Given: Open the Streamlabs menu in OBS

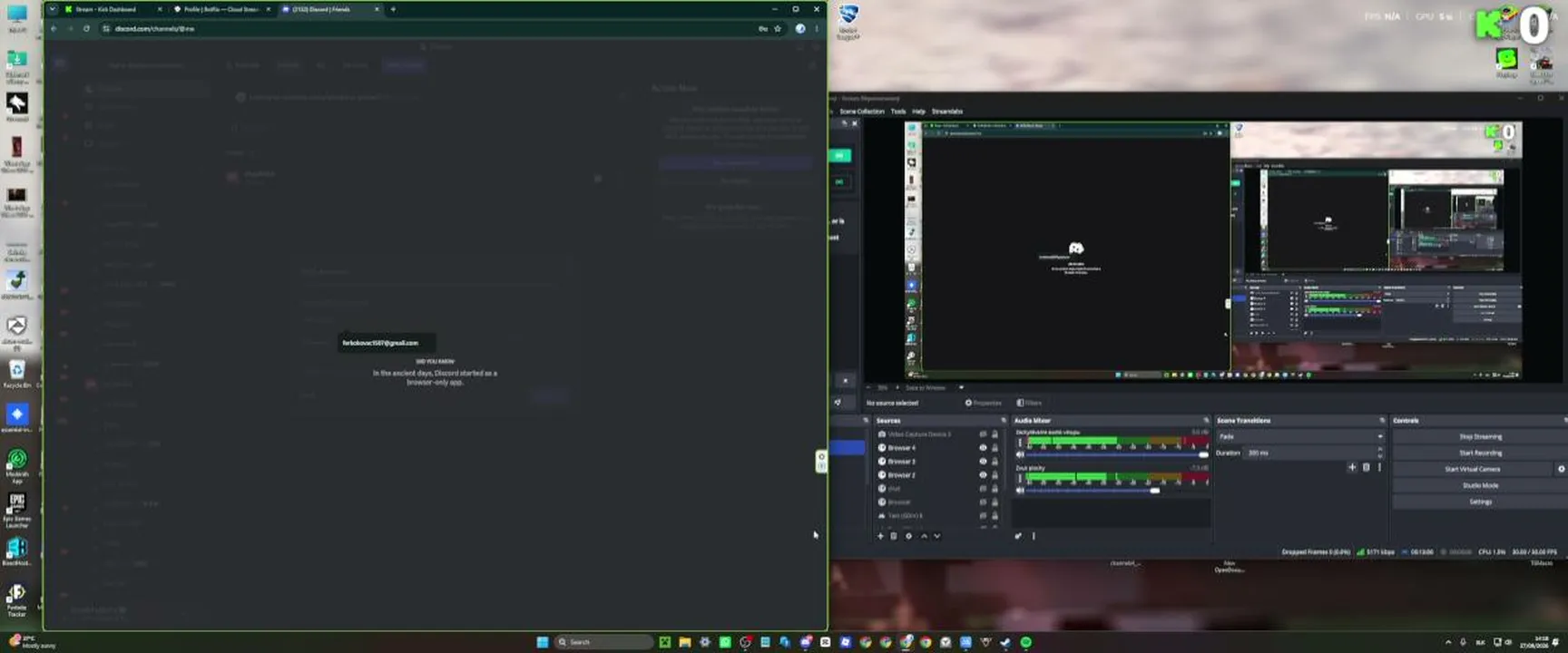Looking at the screenshot, I should pos(947,112).
